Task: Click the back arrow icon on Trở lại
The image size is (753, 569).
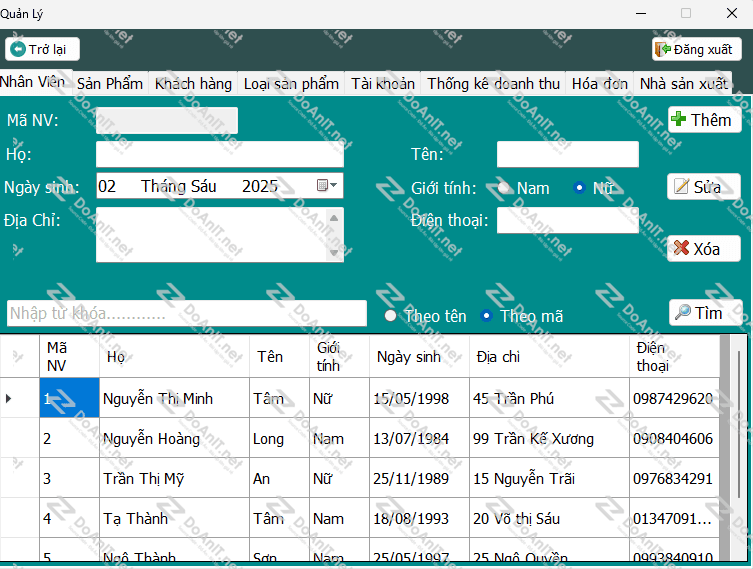Action: tap(18, 49)
